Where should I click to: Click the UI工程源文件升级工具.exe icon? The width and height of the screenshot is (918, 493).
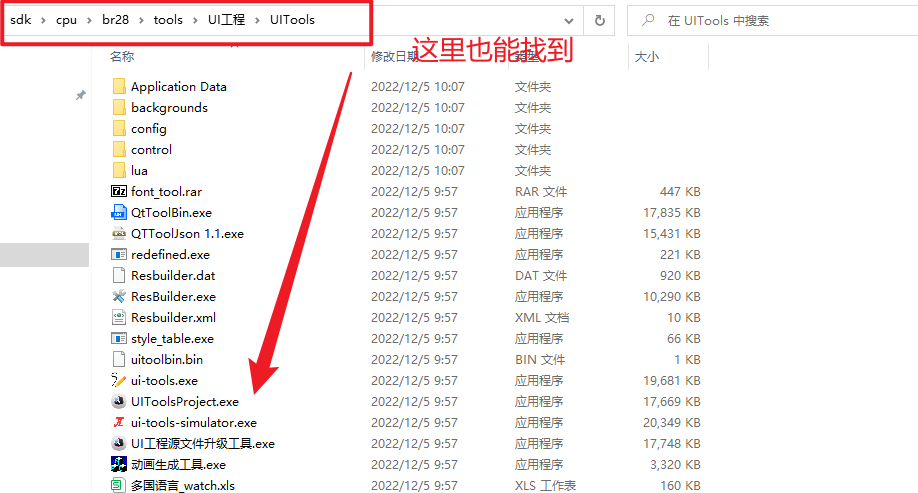tap(119, 444)
